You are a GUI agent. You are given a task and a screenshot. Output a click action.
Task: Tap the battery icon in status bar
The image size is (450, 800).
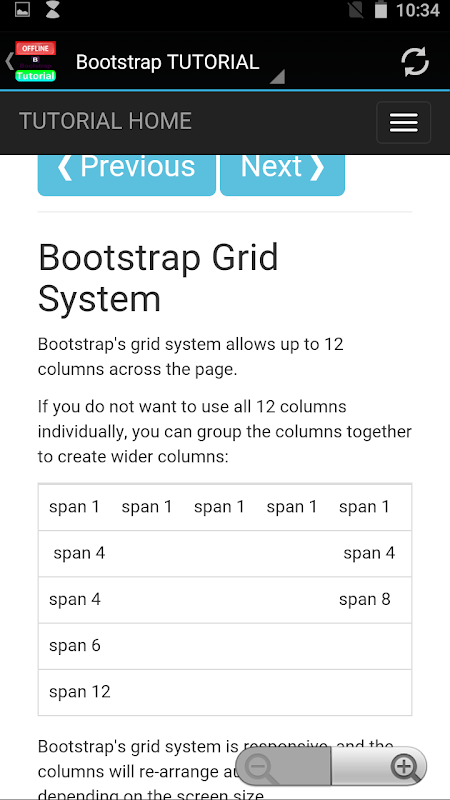tap(381, 10)
